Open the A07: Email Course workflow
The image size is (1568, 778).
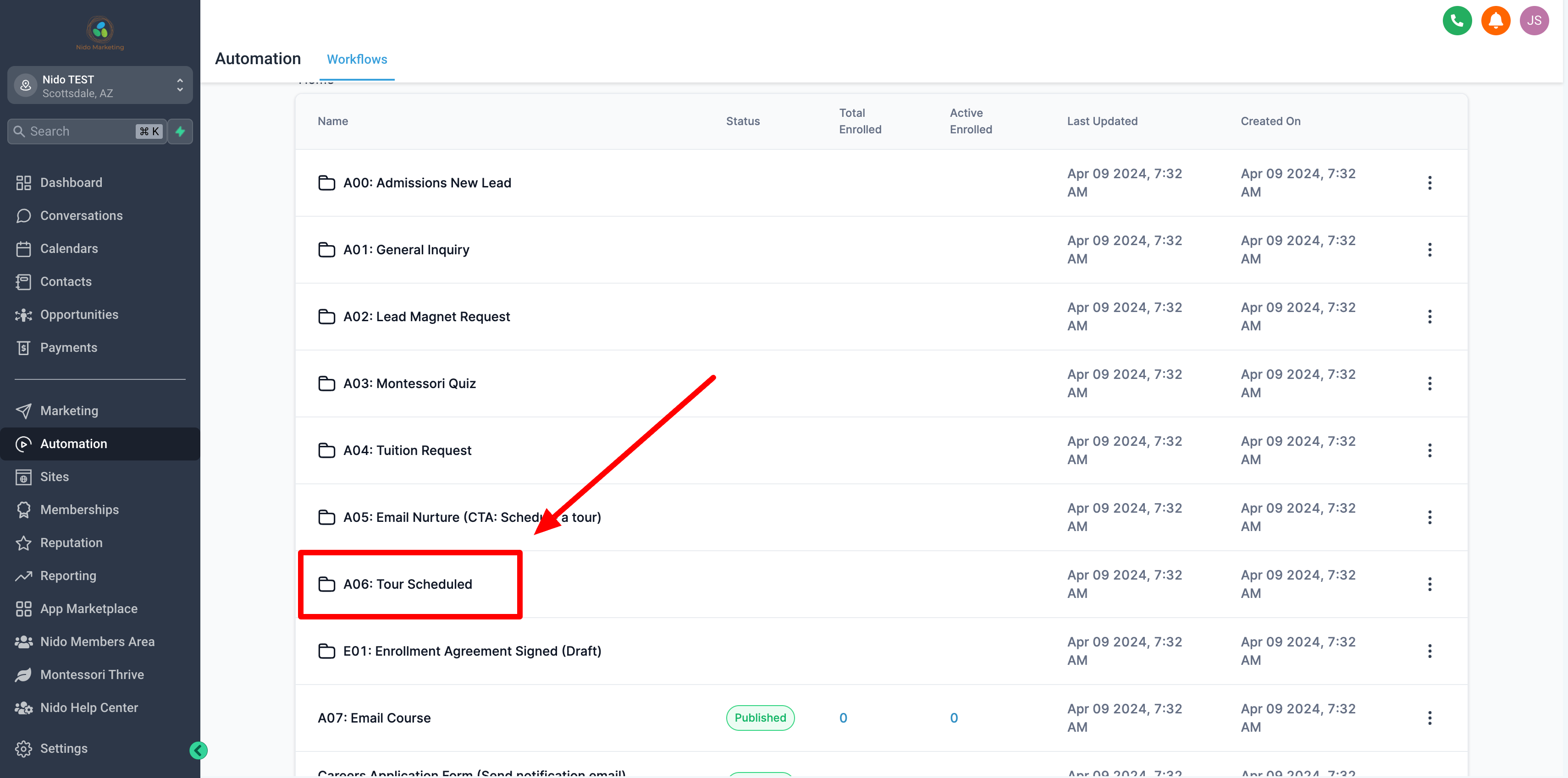pos(374,718)
